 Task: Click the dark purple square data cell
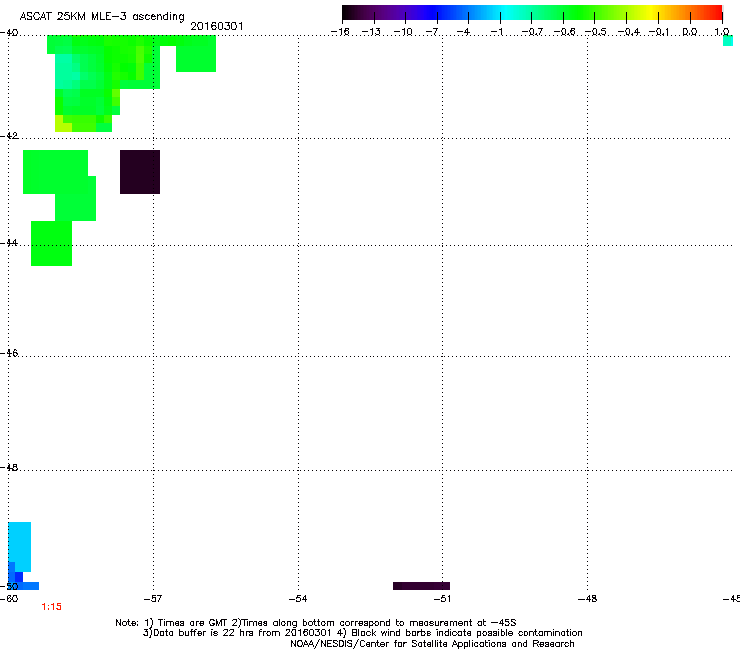(x=140, y=172)
